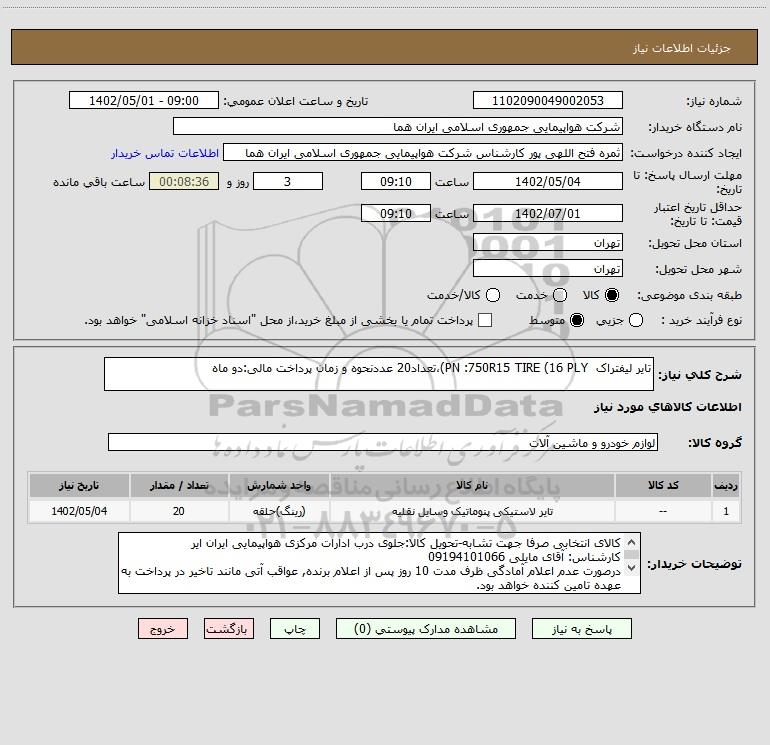This screenshot has width=770, height=745.
Task: Select the جزیی purchase type radio
Action: 635,320
